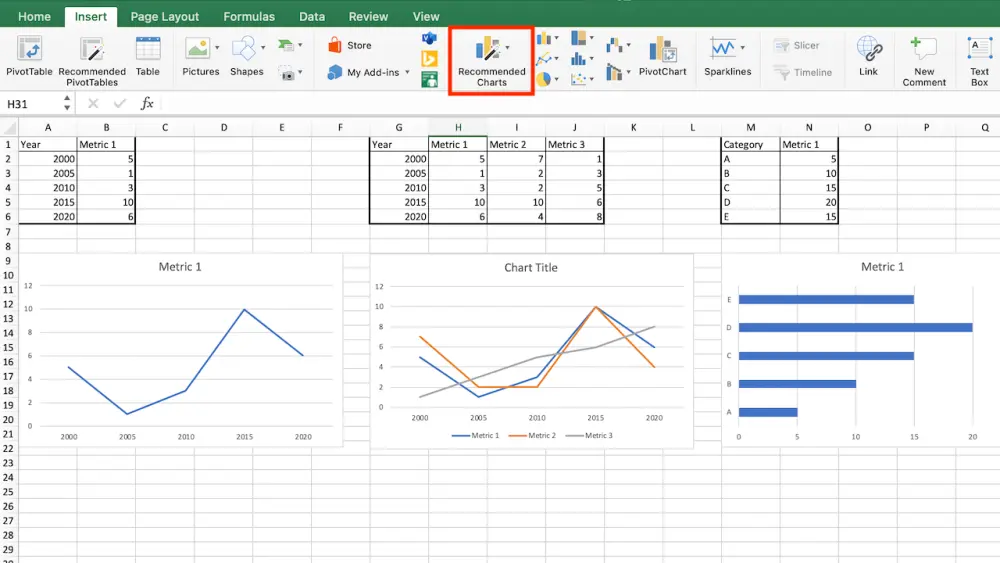
Task: Click the Recommended Charts button
Action: 491,61
